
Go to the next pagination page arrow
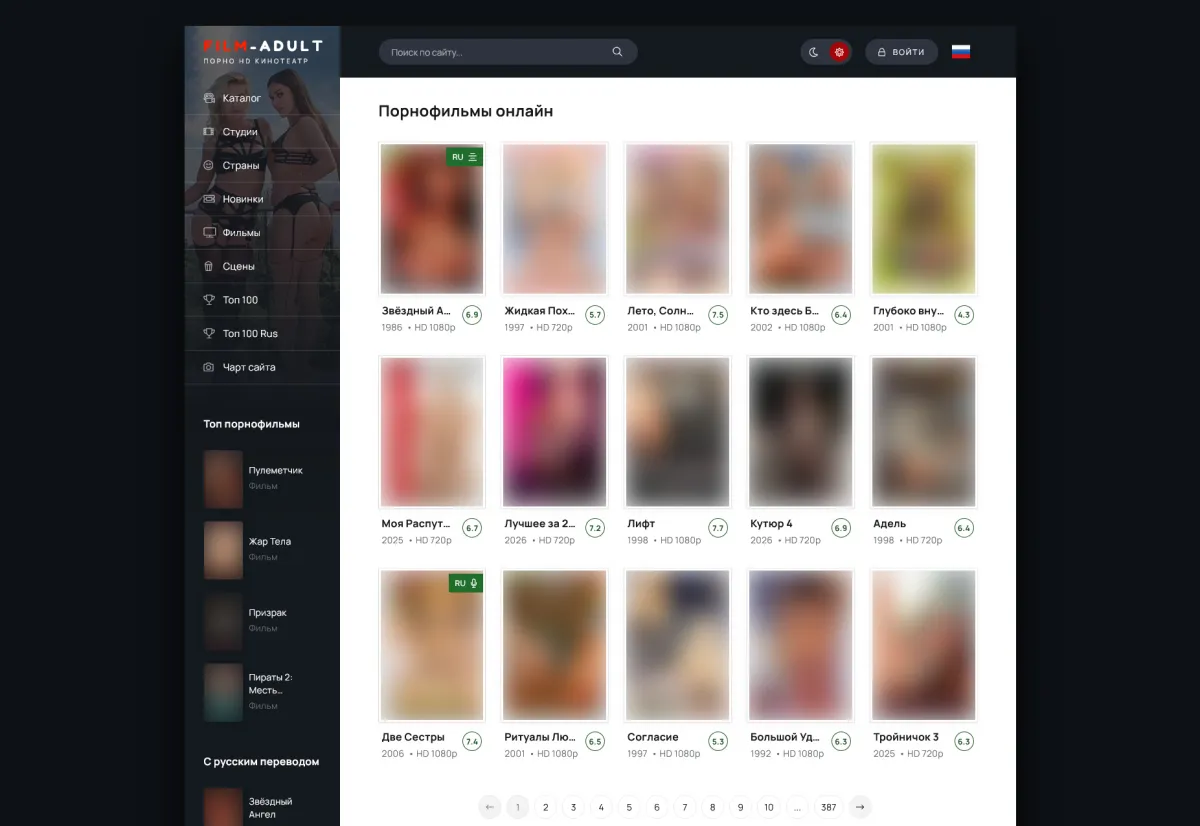pyautogui.click(x=860, y=807)
